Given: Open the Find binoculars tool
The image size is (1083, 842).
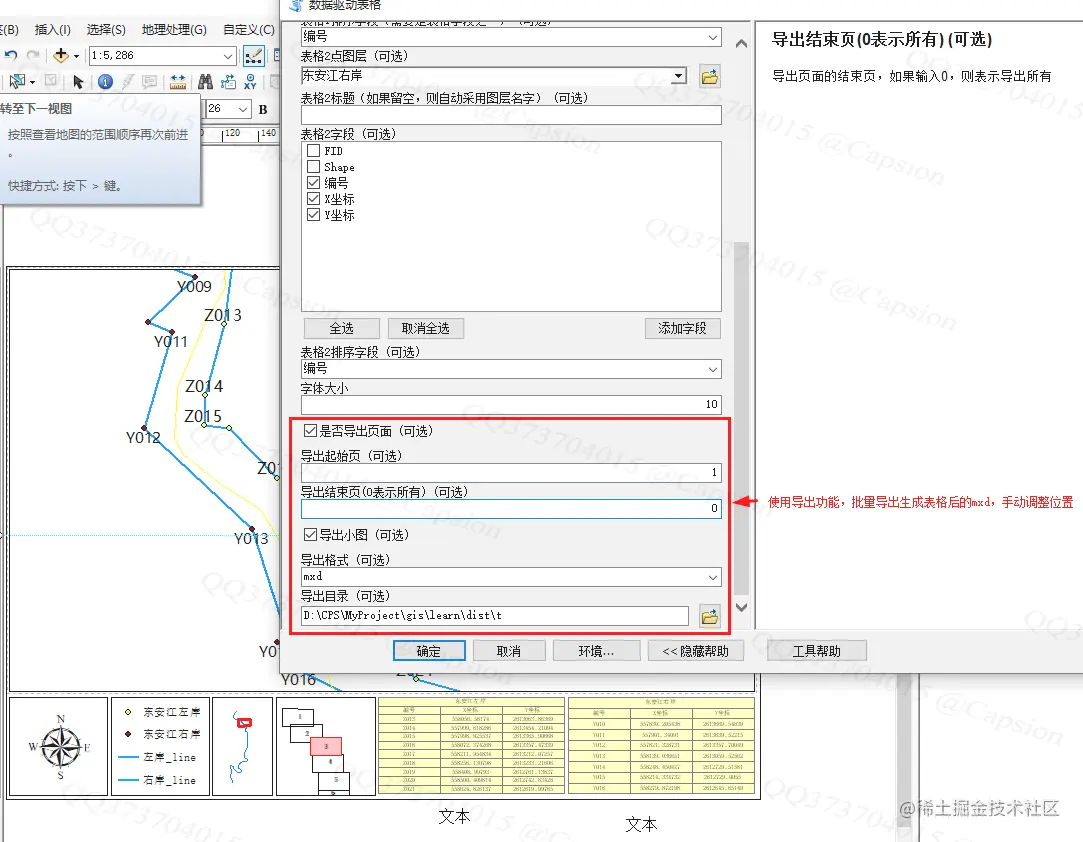Looking at the screenshot, I should [205, 82].
